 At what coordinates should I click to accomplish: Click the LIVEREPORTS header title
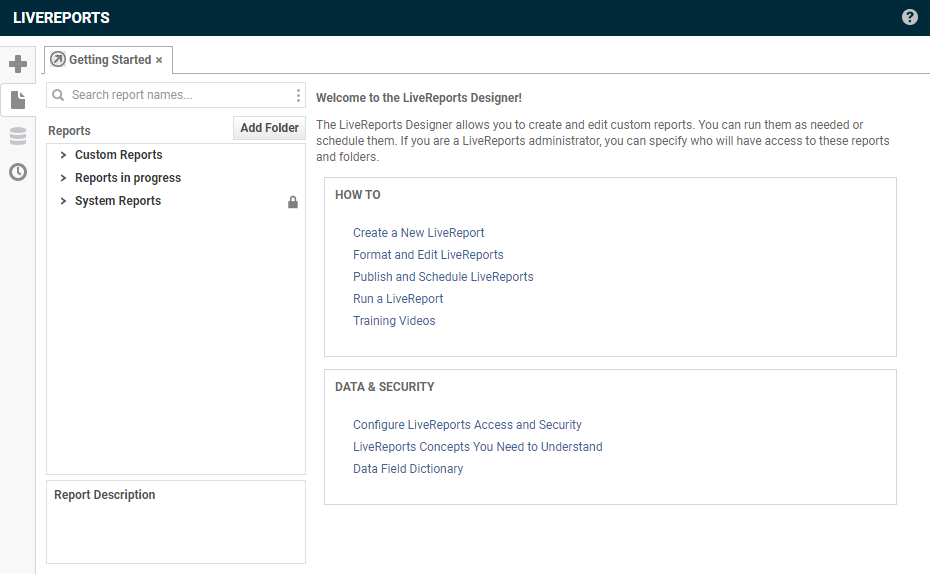(61, 18)
